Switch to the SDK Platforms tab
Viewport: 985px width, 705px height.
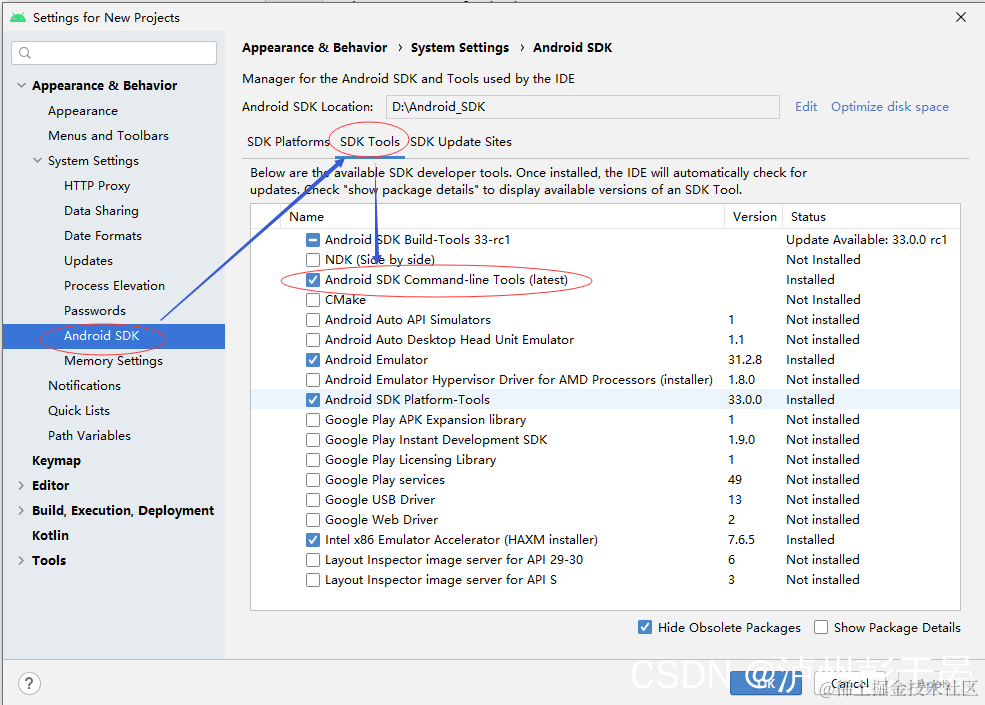click(288, 142)
